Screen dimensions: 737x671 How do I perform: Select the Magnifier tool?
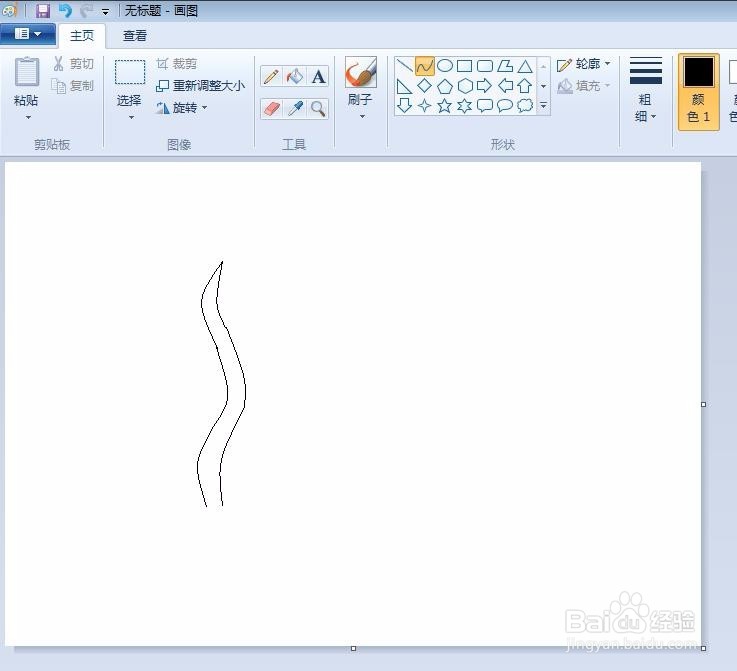[318, 109]
